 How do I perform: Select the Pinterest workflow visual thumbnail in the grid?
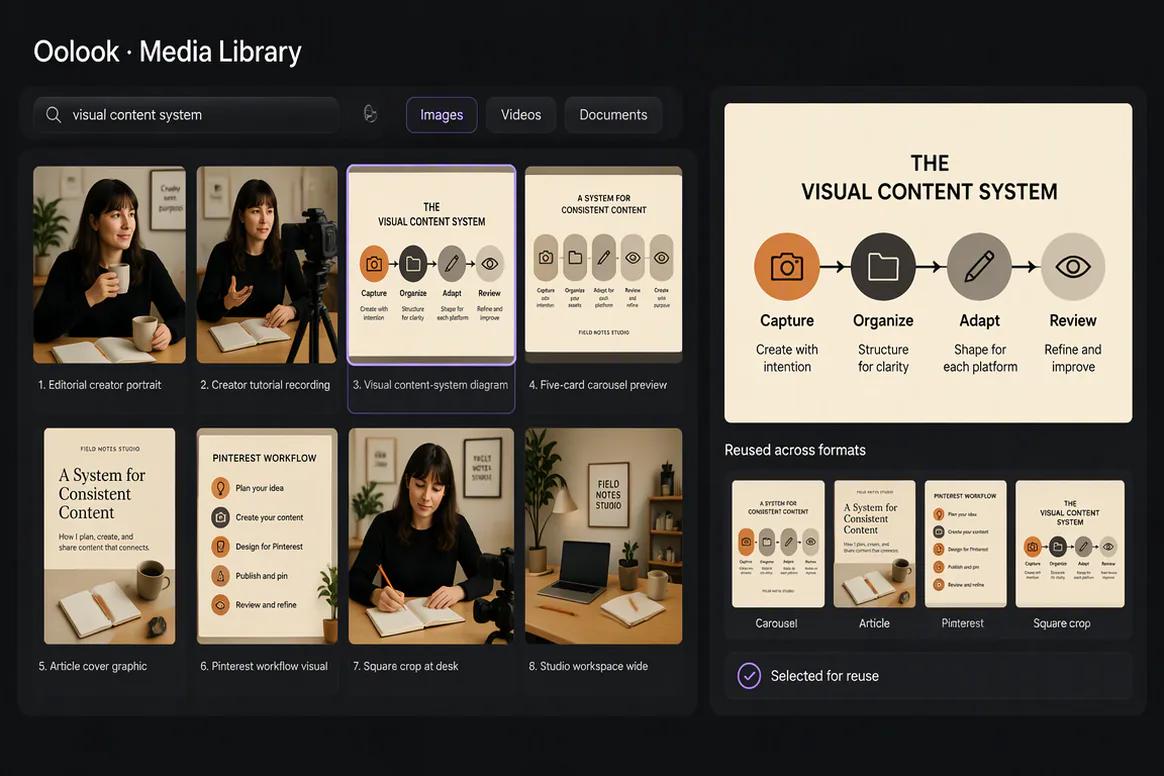pyautogui.click(x=267, y=536)
